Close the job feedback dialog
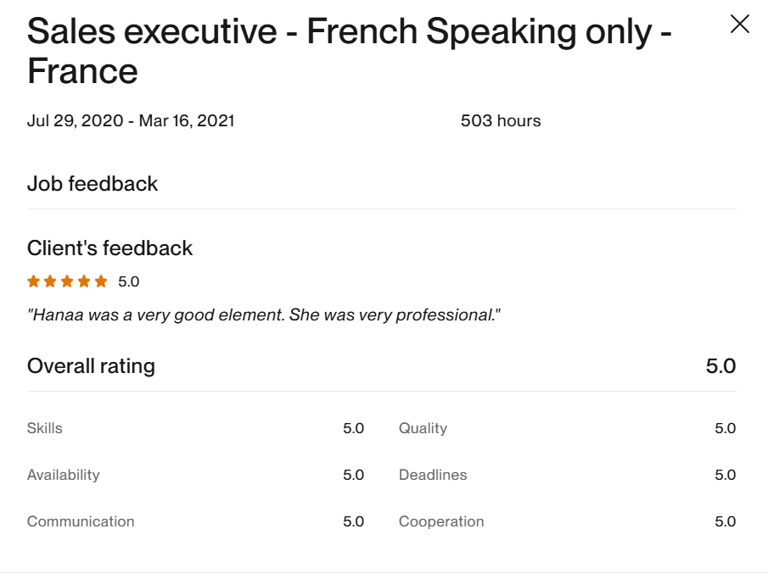Viewport: 768px width, 579px height. pos(739,24)
